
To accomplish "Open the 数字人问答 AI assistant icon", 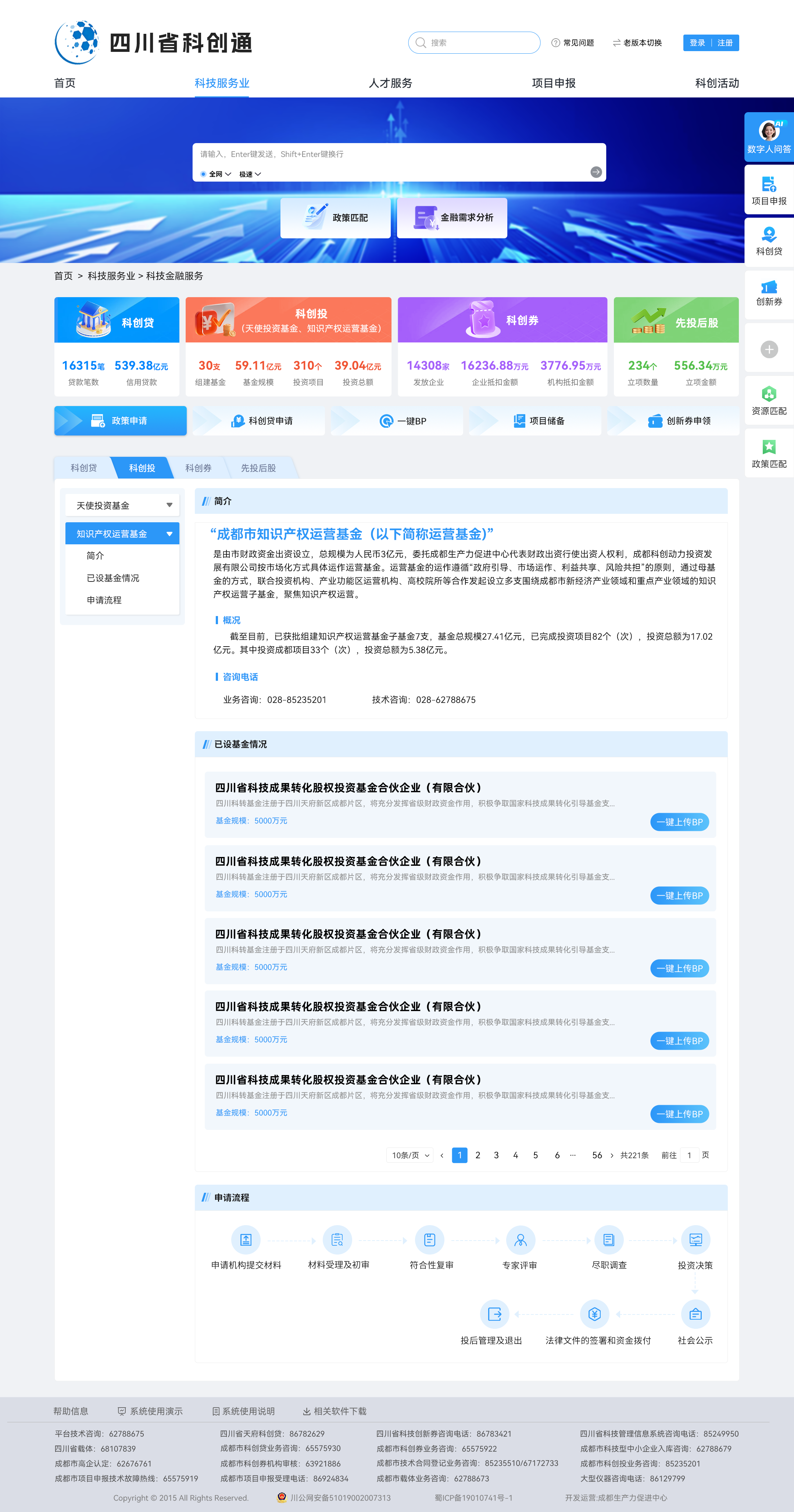I will click(769, 131).
